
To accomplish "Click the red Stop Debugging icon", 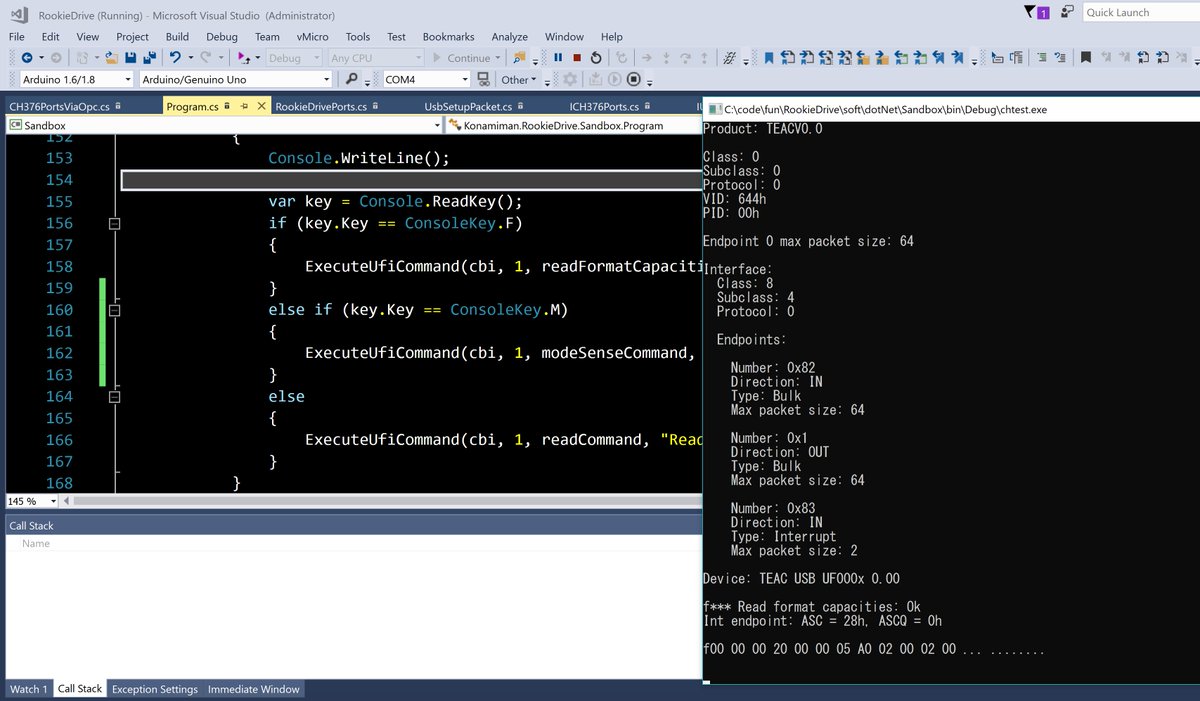I will 577,58.
